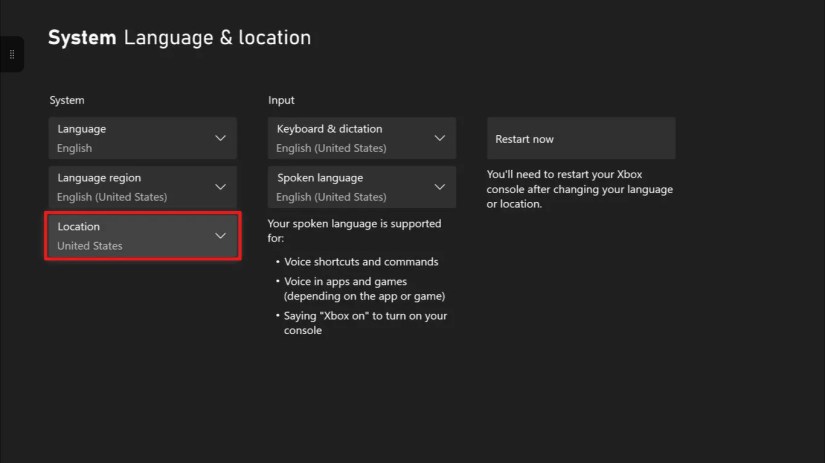Click the chevron arrow in Spoken language box
Screen dimensions: 825x463
(439, 187)
